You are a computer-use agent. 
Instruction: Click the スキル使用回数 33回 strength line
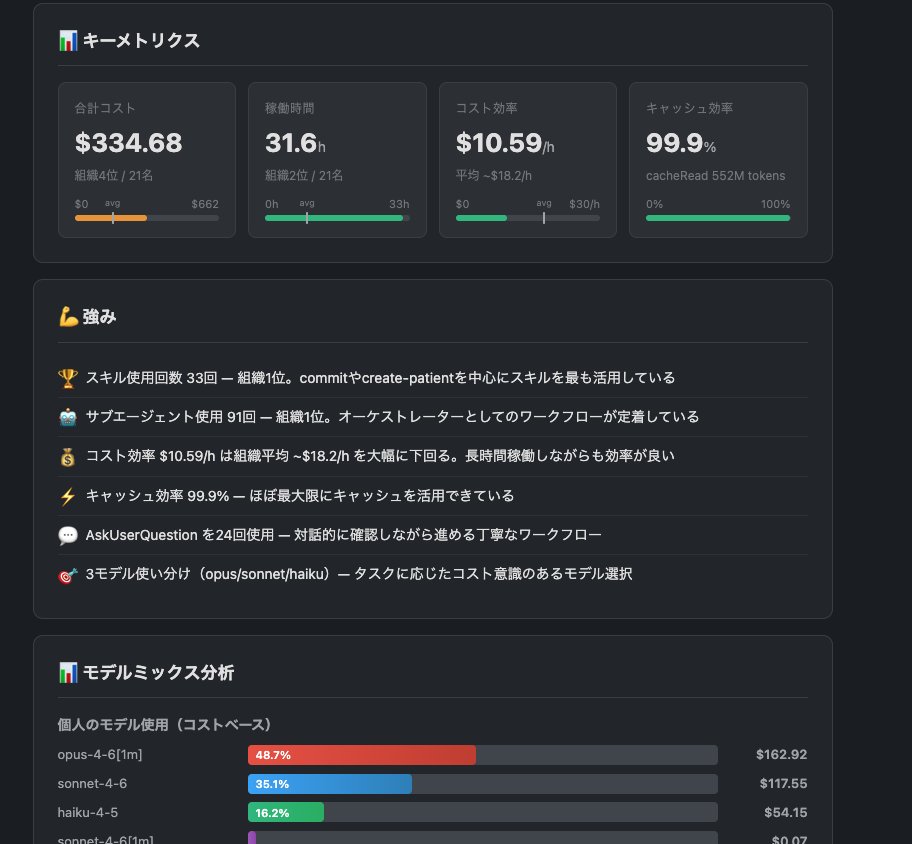pos(380,378)
